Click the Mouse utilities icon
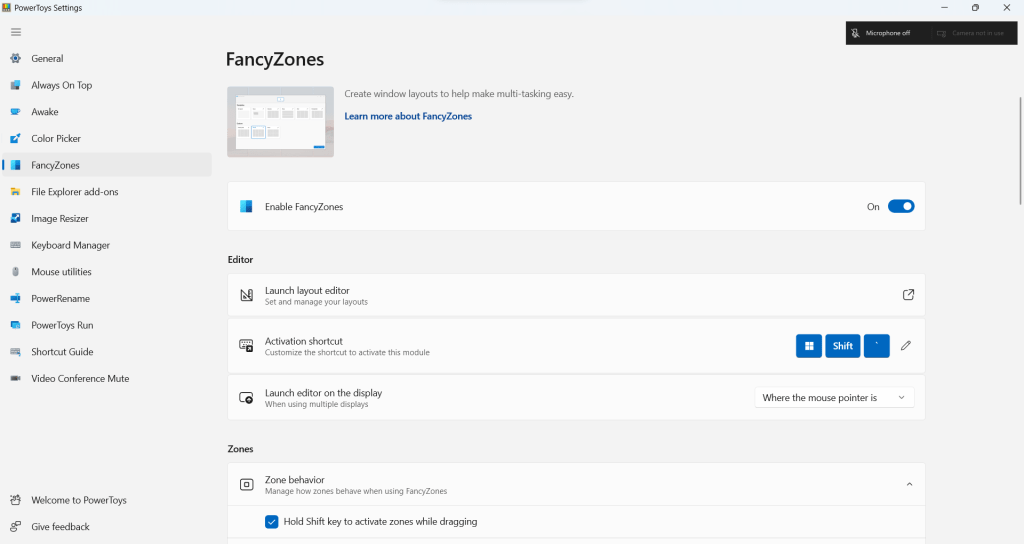This screenshot has width=1024, height=544. click(16, 272)
